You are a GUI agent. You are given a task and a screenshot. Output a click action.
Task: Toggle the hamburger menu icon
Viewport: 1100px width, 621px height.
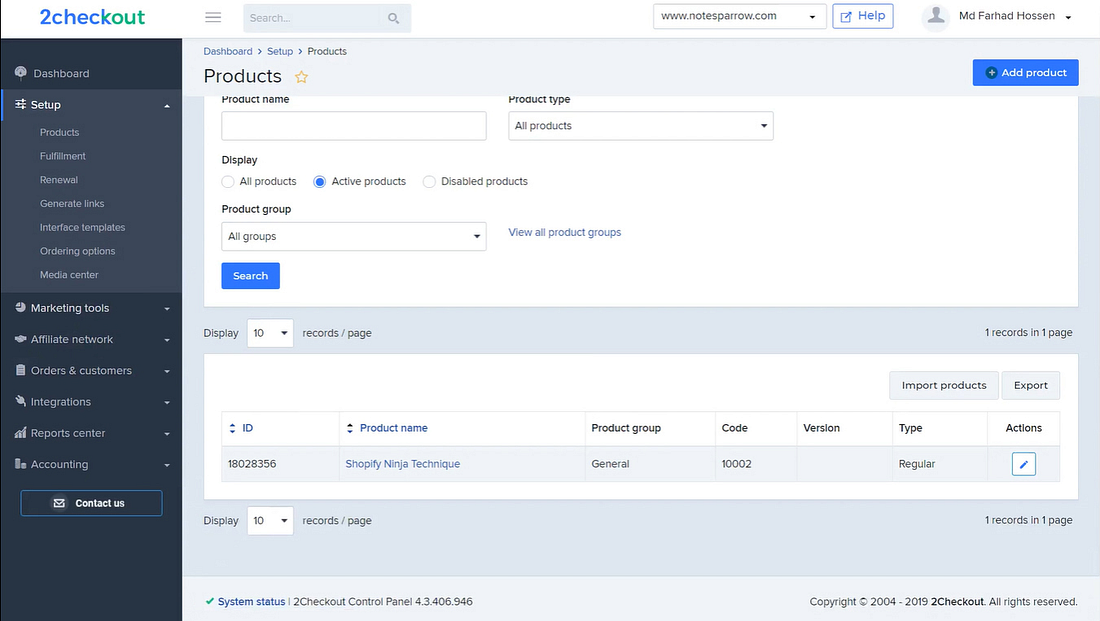[x=213, y=17]
